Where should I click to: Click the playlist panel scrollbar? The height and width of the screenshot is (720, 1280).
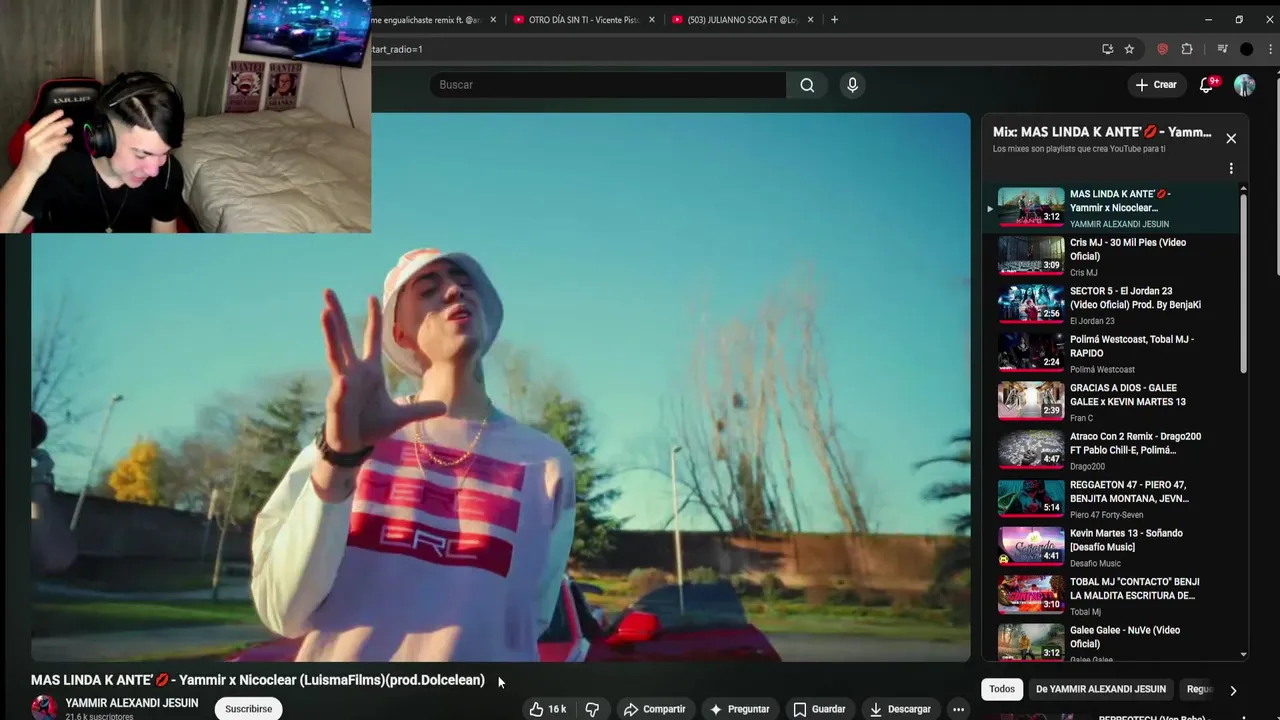[x=1244, y=284]
